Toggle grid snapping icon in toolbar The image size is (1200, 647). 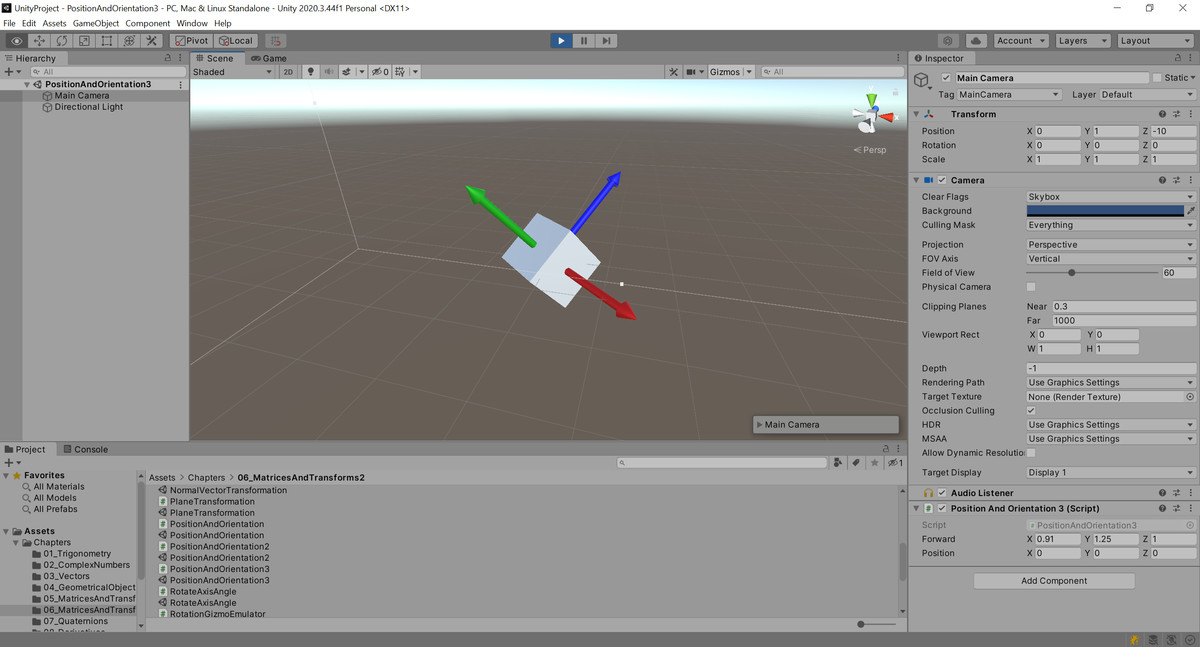click(x=277, y=41)
